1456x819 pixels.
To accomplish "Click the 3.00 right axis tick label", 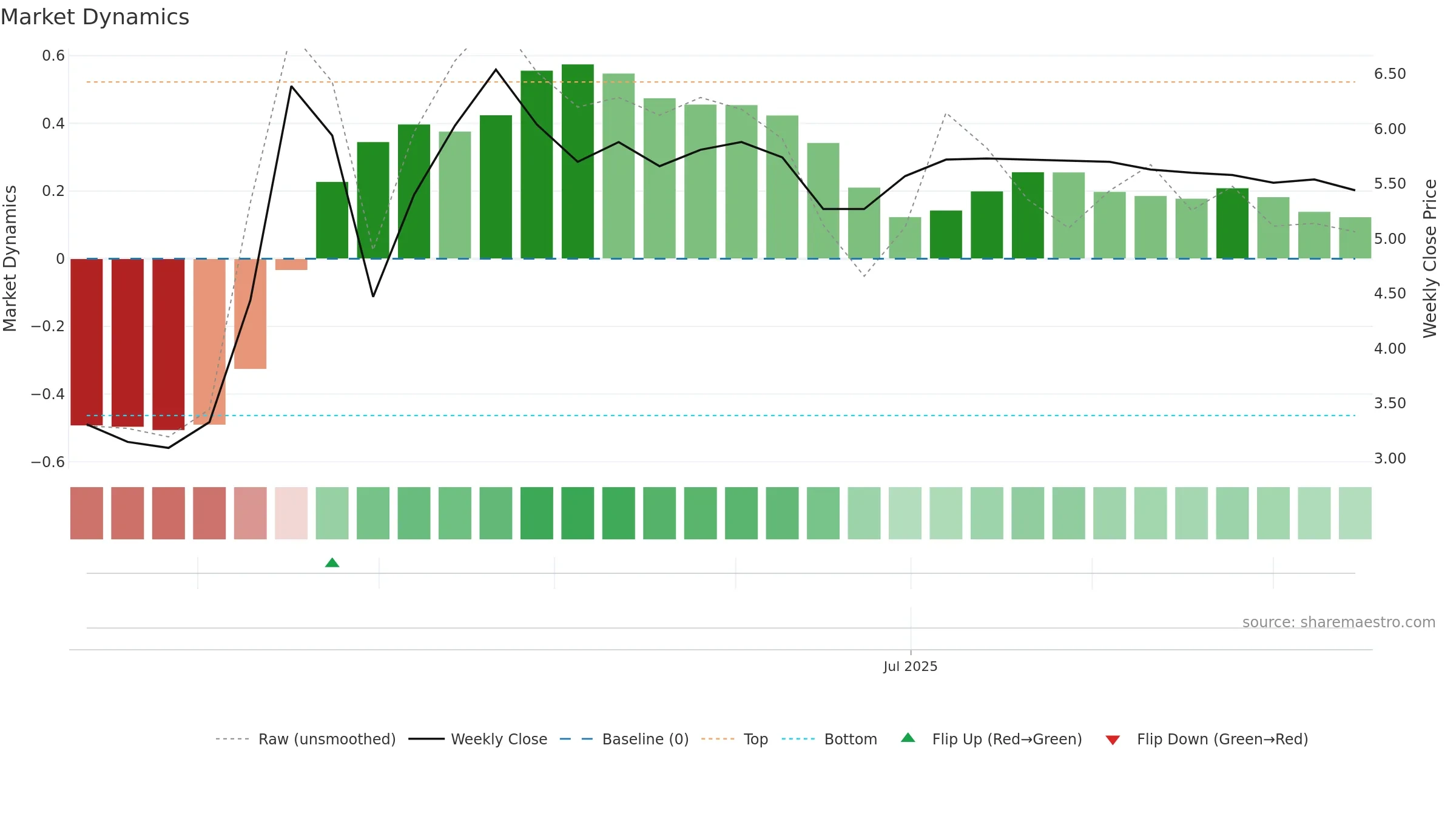I will 1390,459.
